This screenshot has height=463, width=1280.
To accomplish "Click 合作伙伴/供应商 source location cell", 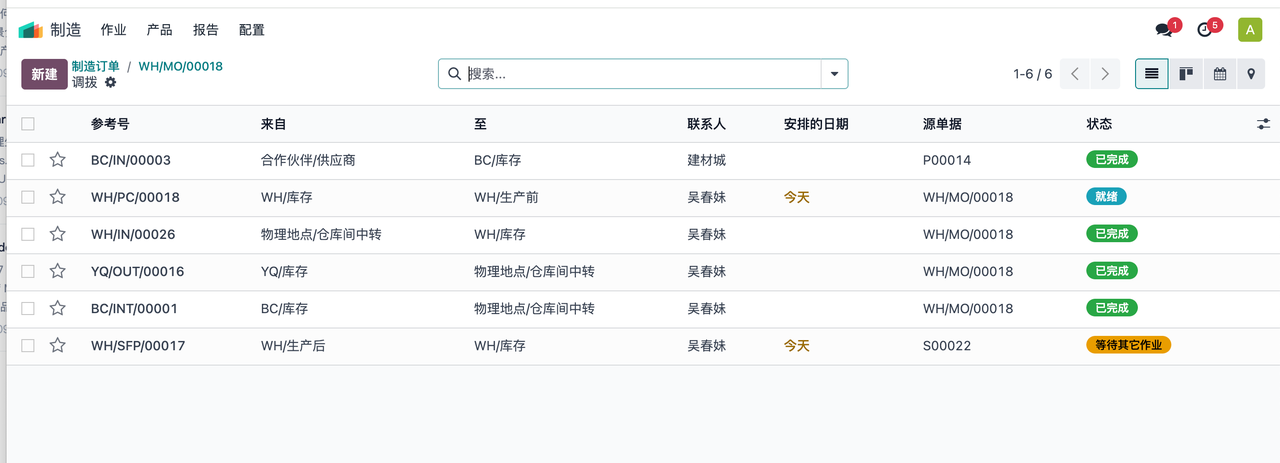I will (x=308, y=160).
